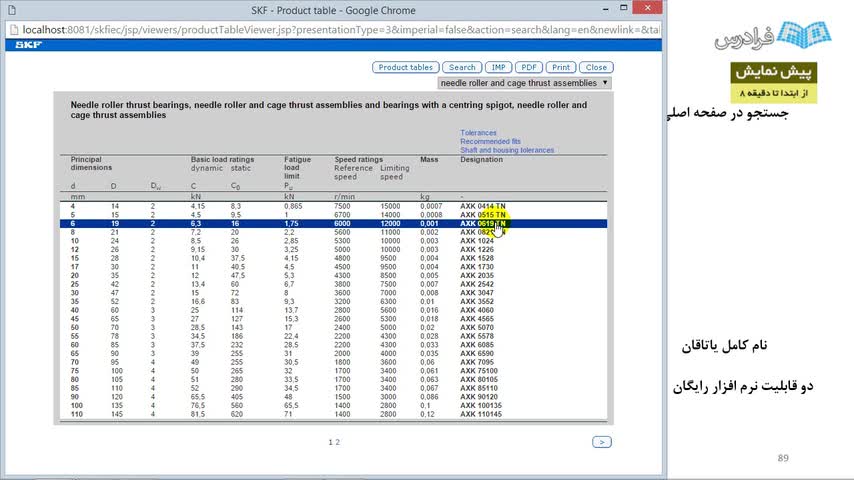Open Shaft and housing tolerances link
The width and height of the screenshot is (854, 480).
click(507, 151)
